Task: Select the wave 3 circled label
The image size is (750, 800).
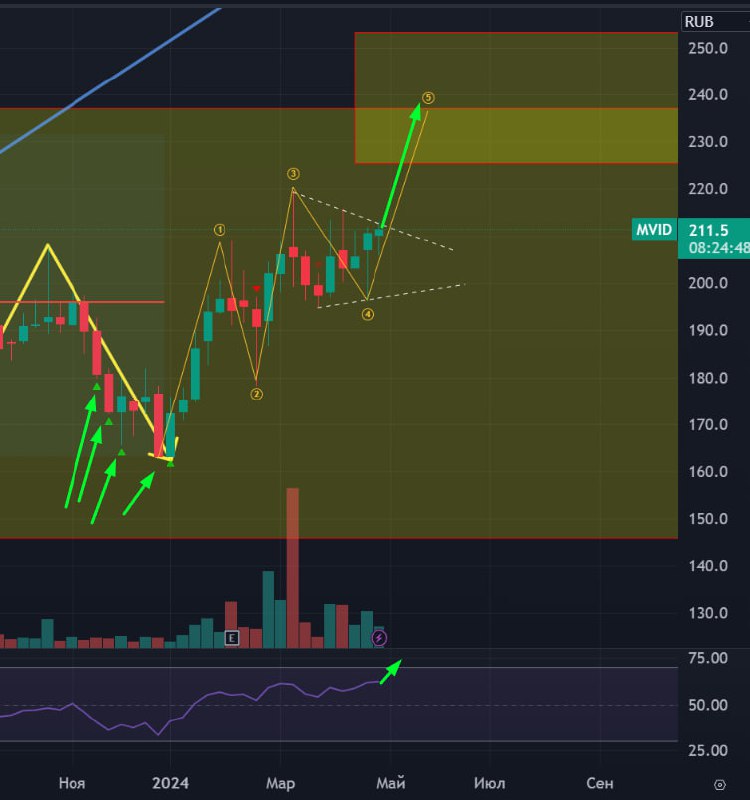Action: click(x=293, y=174)
